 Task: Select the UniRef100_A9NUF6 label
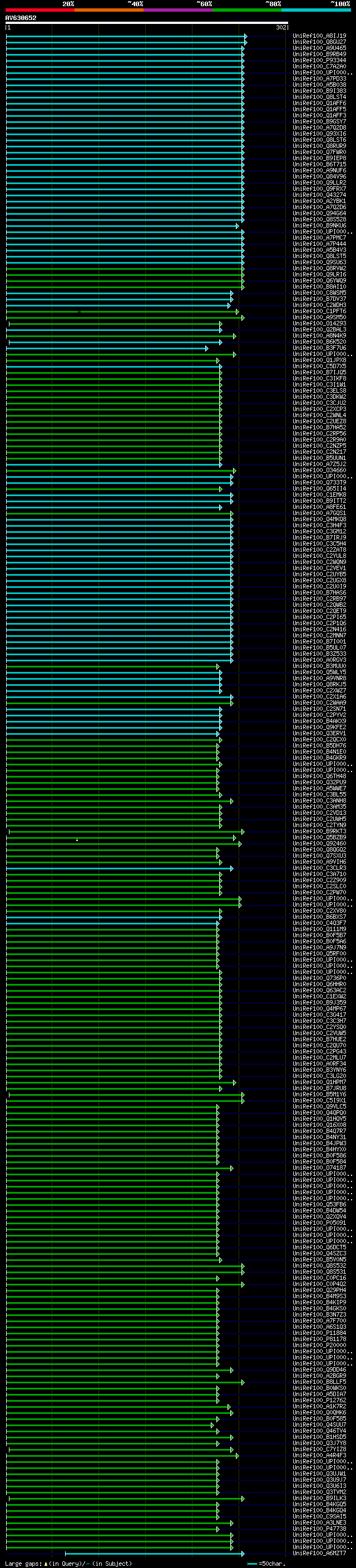coord(319,170)
